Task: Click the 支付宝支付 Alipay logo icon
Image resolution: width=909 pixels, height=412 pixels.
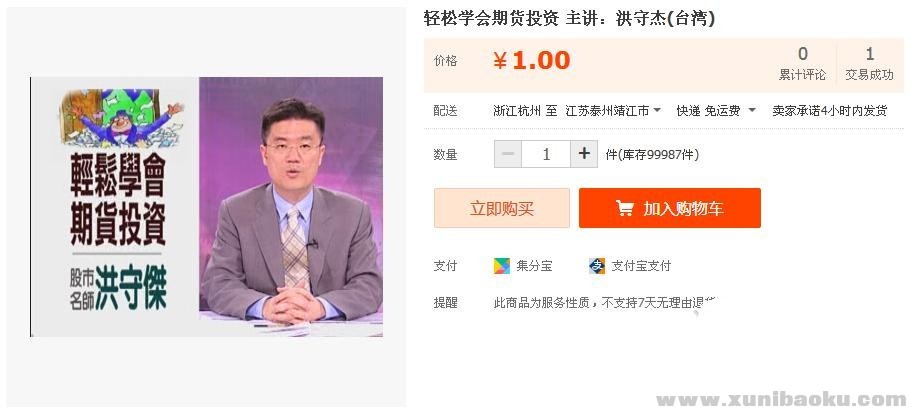Action: (597, 266)
